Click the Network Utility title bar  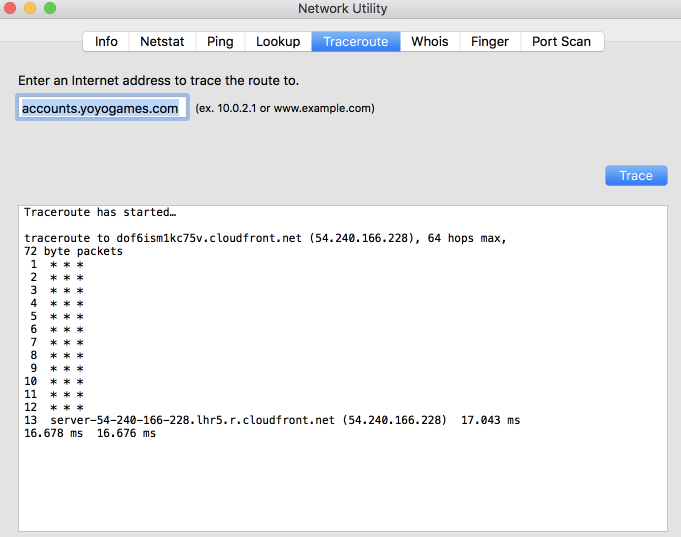[x=342, y=8]
